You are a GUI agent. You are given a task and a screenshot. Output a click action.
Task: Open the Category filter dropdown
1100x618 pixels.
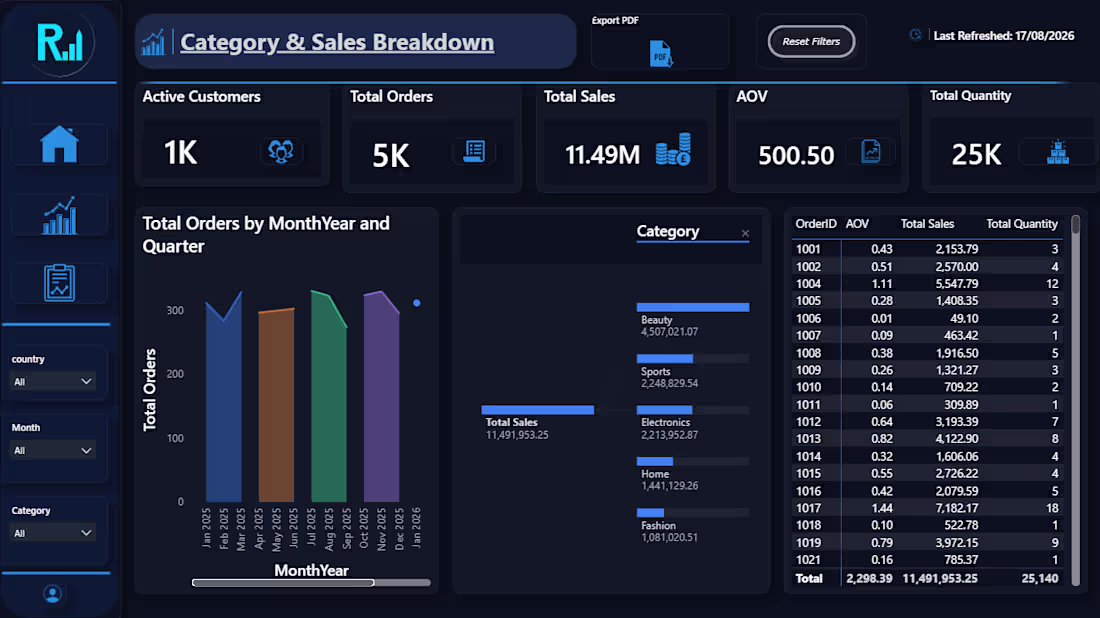(x=53, y=533)
